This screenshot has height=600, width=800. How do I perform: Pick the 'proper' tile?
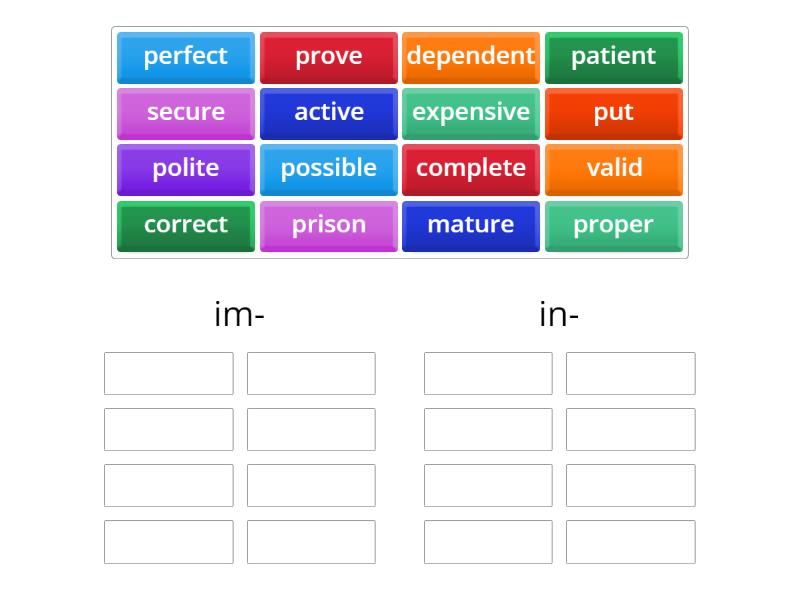(613, 226)
